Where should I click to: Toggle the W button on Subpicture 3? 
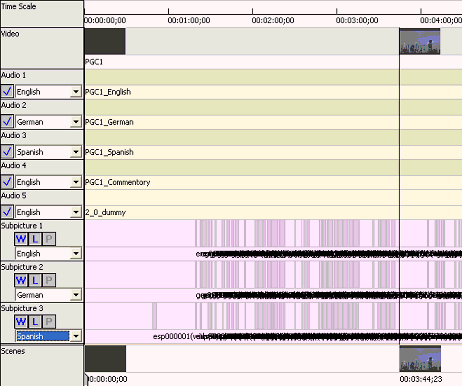(x=21, y=322)
